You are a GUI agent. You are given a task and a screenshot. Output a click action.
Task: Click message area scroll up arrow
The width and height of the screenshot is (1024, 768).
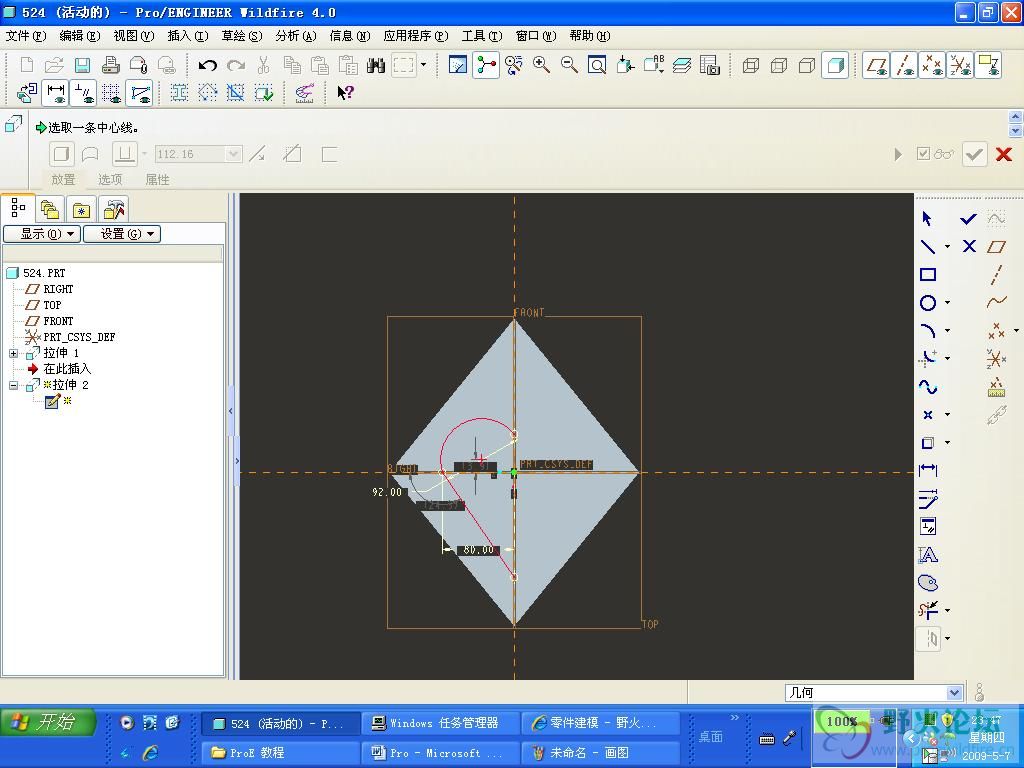(x=1015, y=117)
